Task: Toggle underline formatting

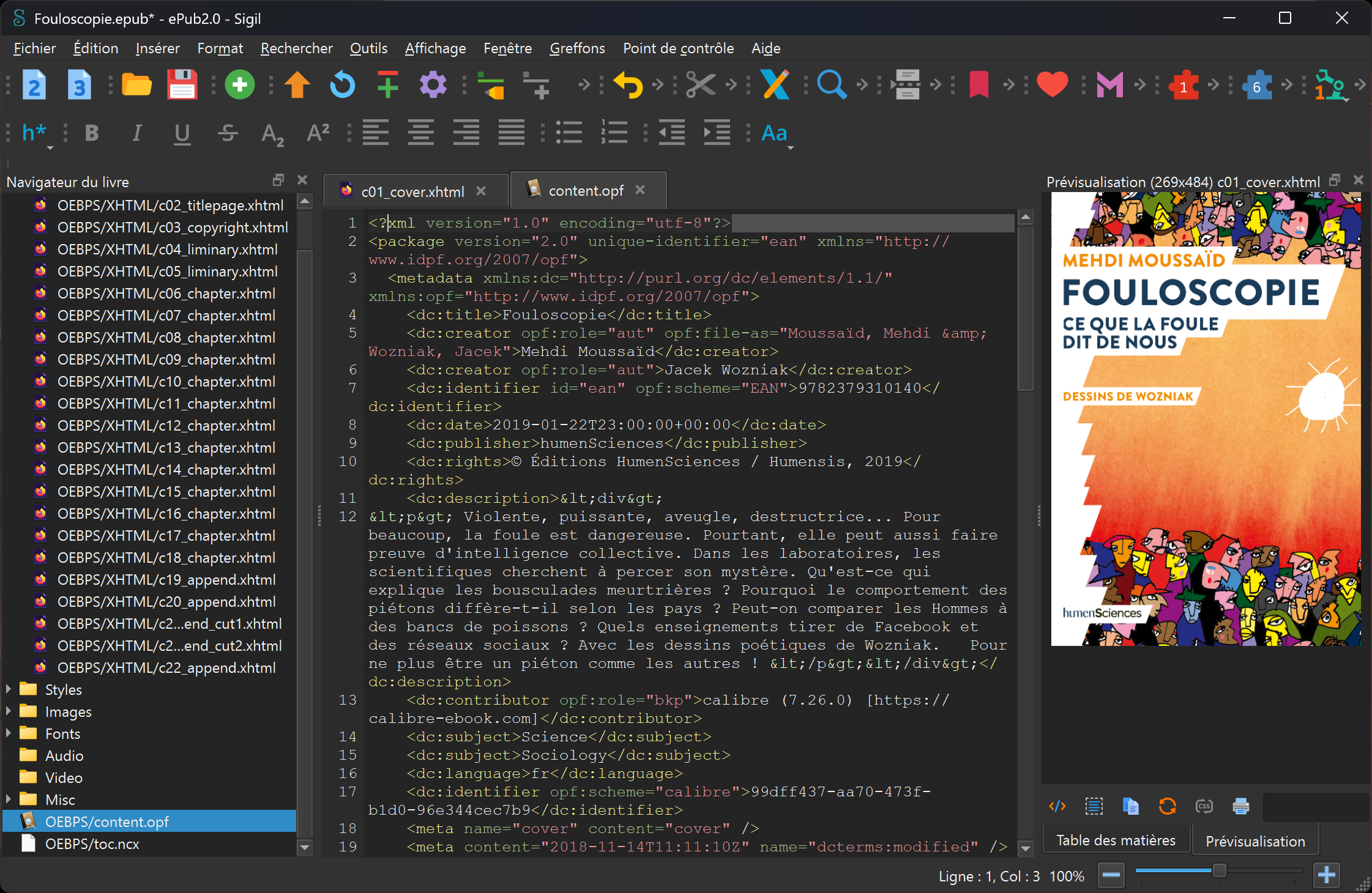Action: click(182, 133)
